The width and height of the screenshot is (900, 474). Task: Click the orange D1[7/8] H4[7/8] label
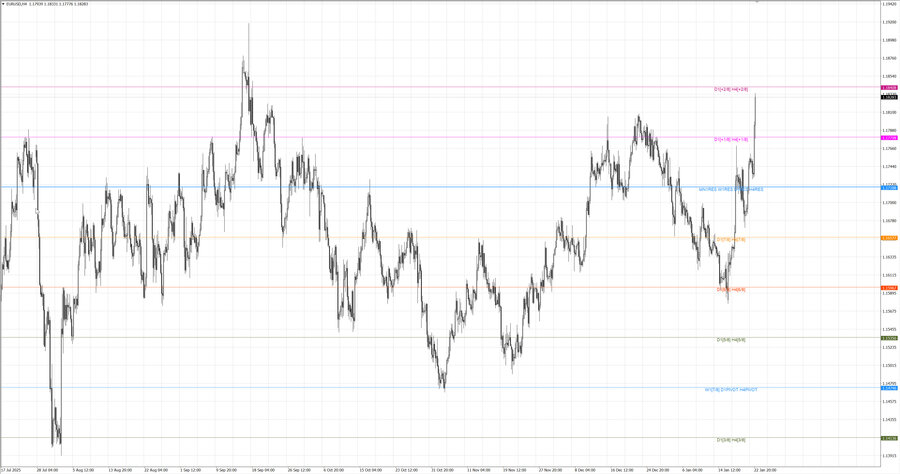[731, 239]
